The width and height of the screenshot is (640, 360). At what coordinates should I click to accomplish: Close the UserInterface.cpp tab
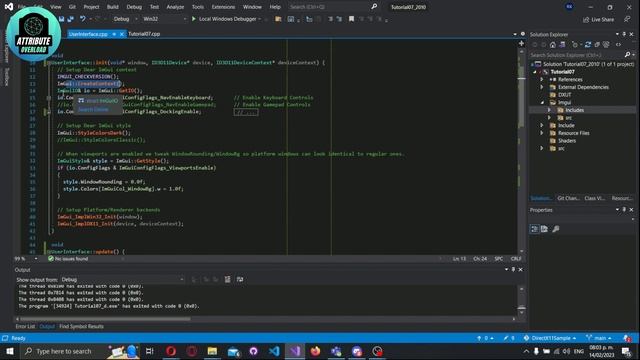pyautogui.click(x=122, y=34)
